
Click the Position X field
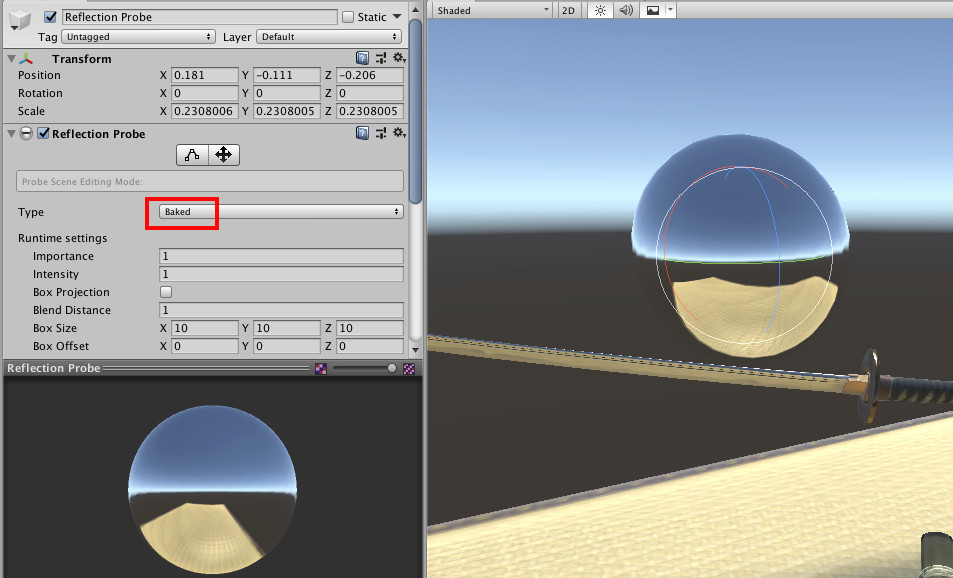205,75
